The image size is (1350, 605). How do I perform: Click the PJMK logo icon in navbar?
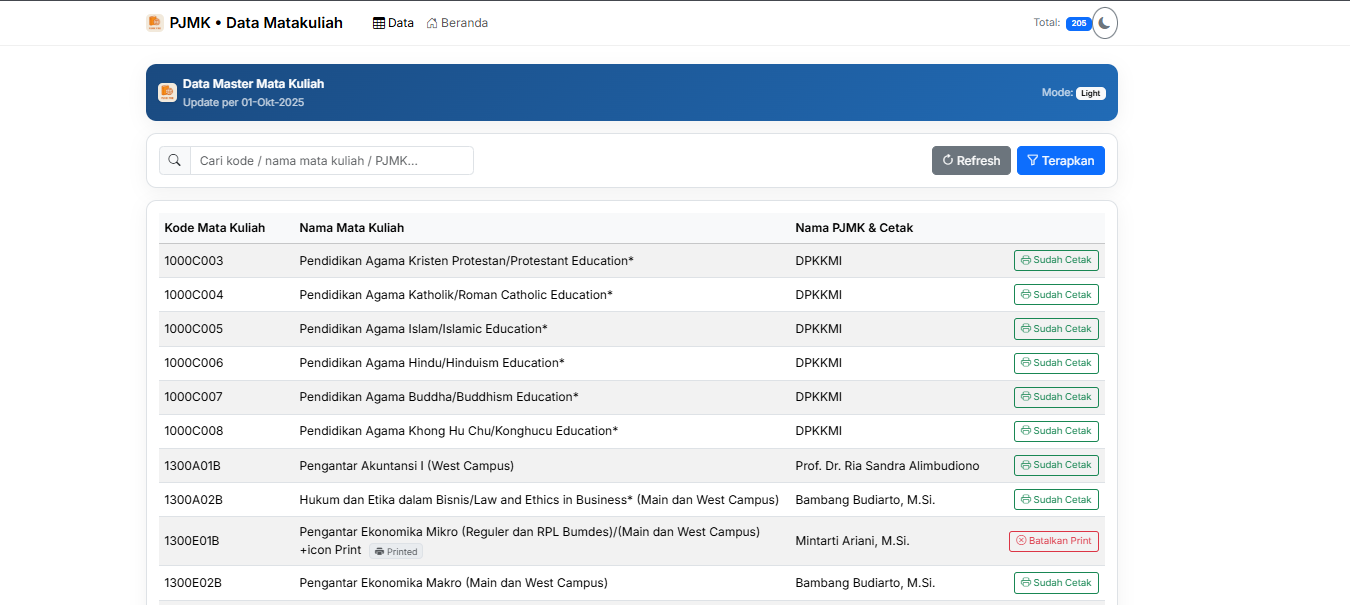point(154,23)
